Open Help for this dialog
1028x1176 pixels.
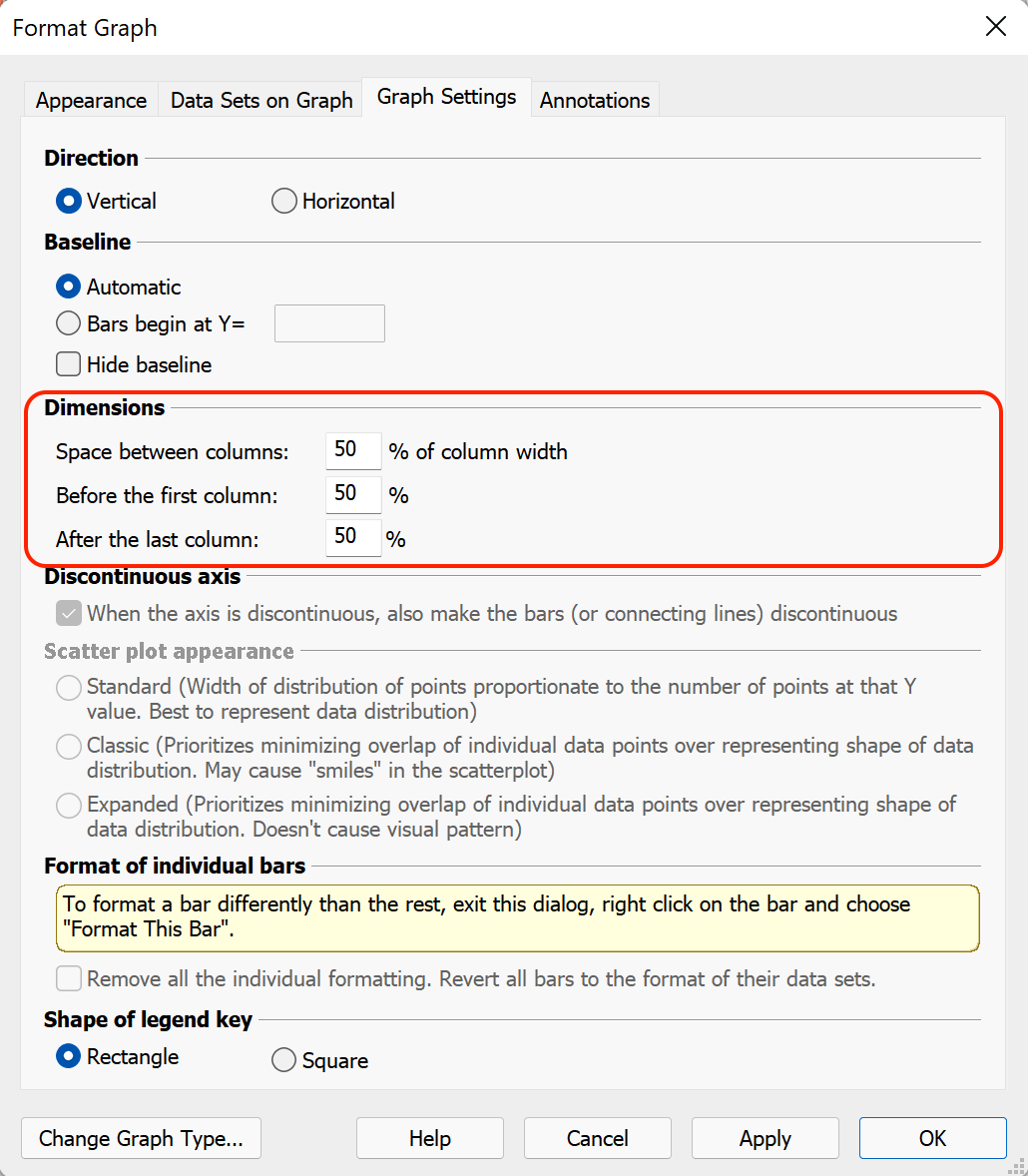(429, 1138)
